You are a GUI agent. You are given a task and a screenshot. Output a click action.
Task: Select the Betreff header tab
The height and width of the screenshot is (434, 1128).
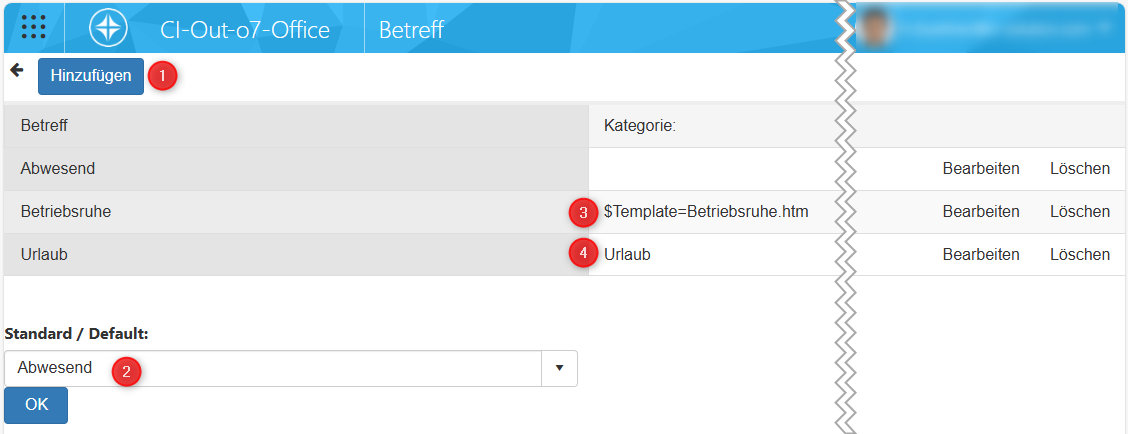tap(411, 30)
